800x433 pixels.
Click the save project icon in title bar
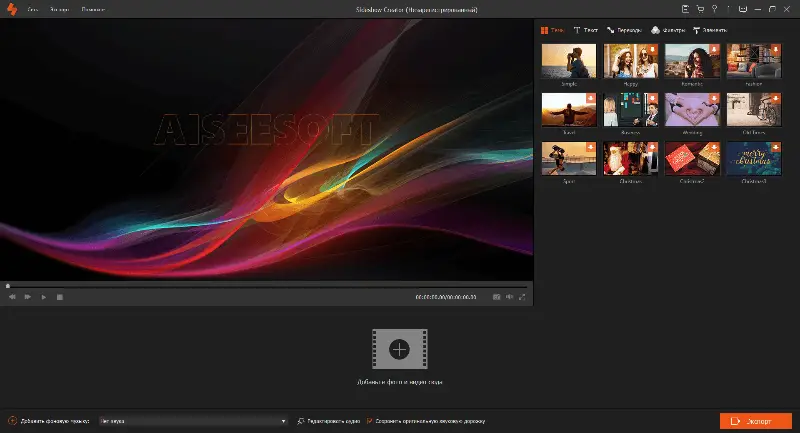click(685, 9)
